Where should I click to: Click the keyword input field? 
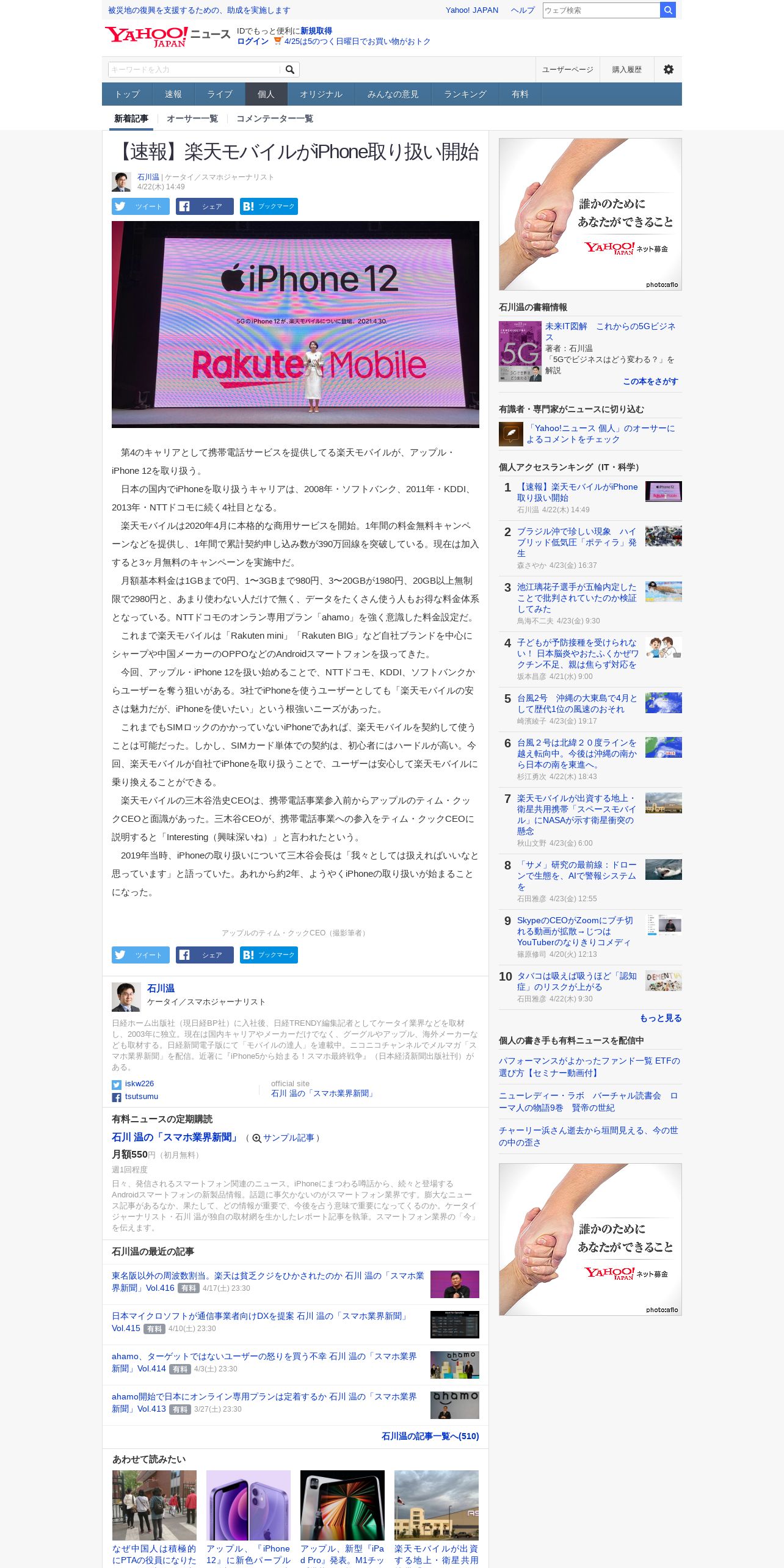[x=194, y=70]
